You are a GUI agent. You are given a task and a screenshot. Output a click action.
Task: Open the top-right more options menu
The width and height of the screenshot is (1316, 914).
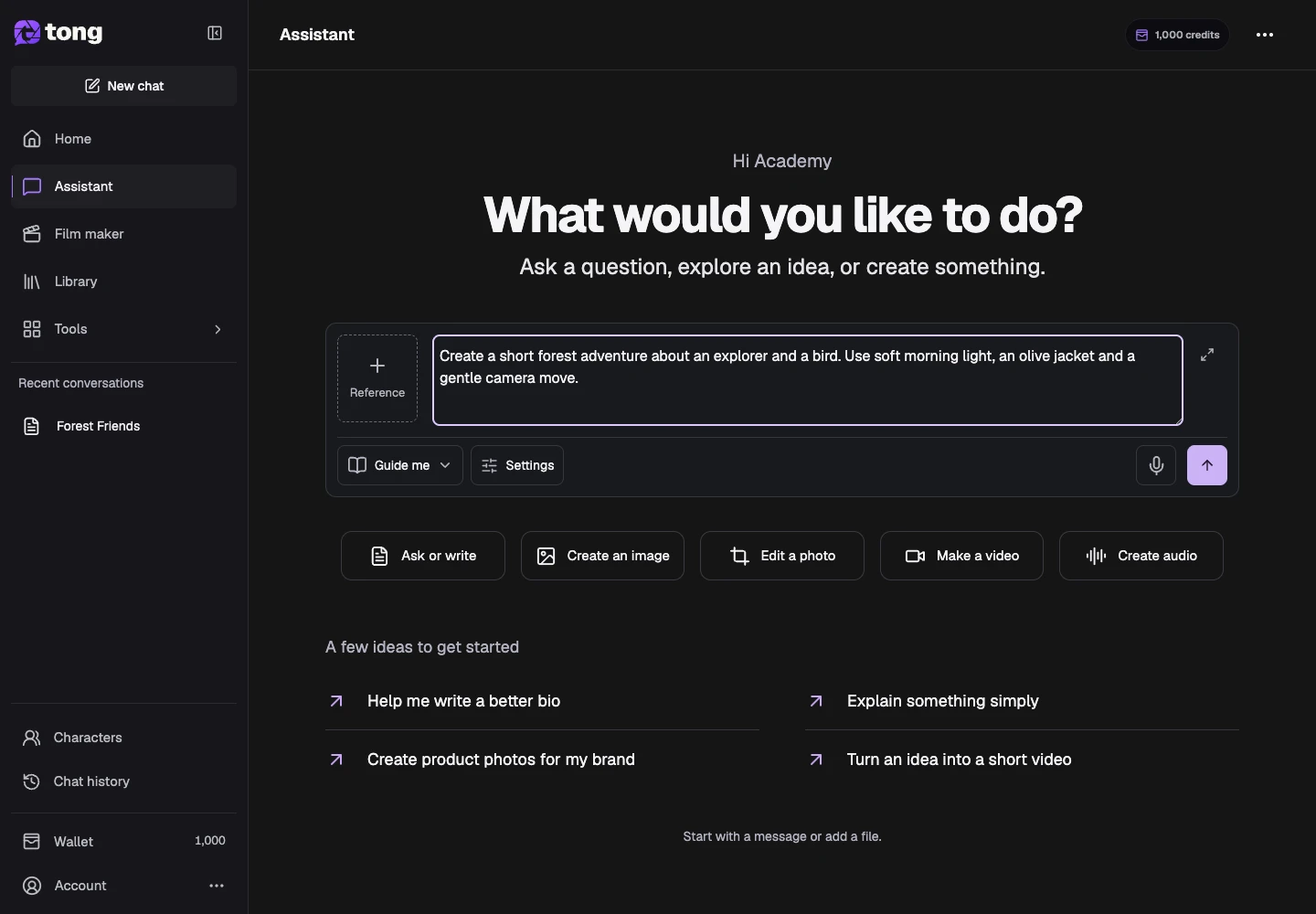[1265, 35]
